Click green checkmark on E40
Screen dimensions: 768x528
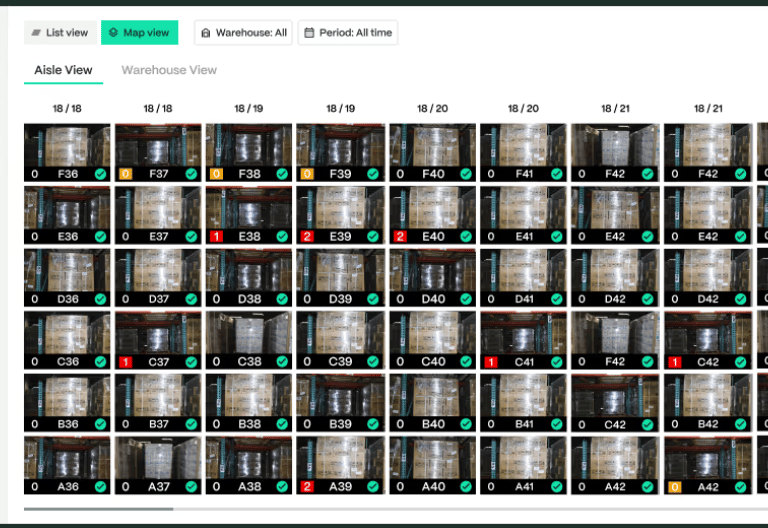(466, 237)
